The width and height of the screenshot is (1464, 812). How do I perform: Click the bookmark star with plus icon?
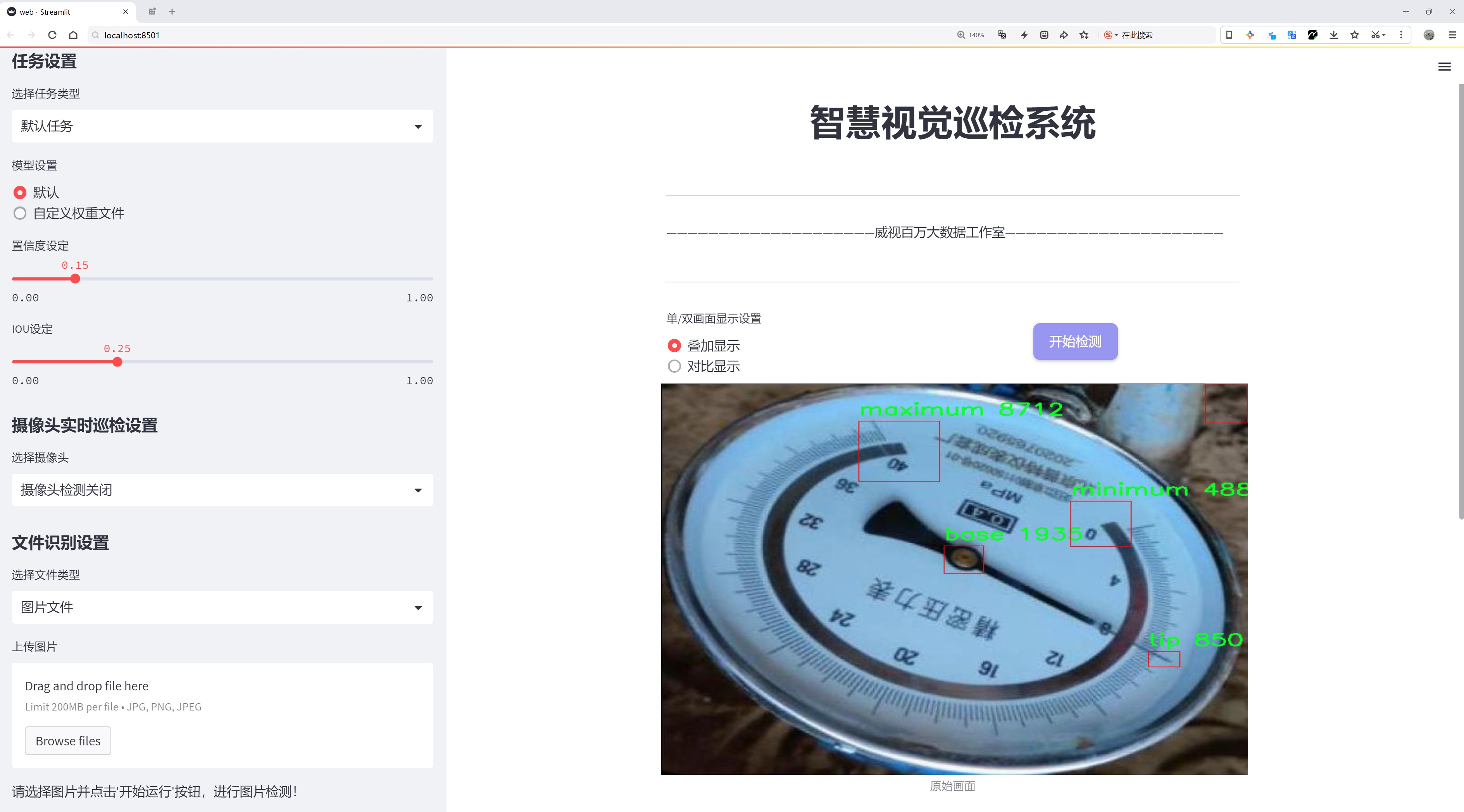1085,35
